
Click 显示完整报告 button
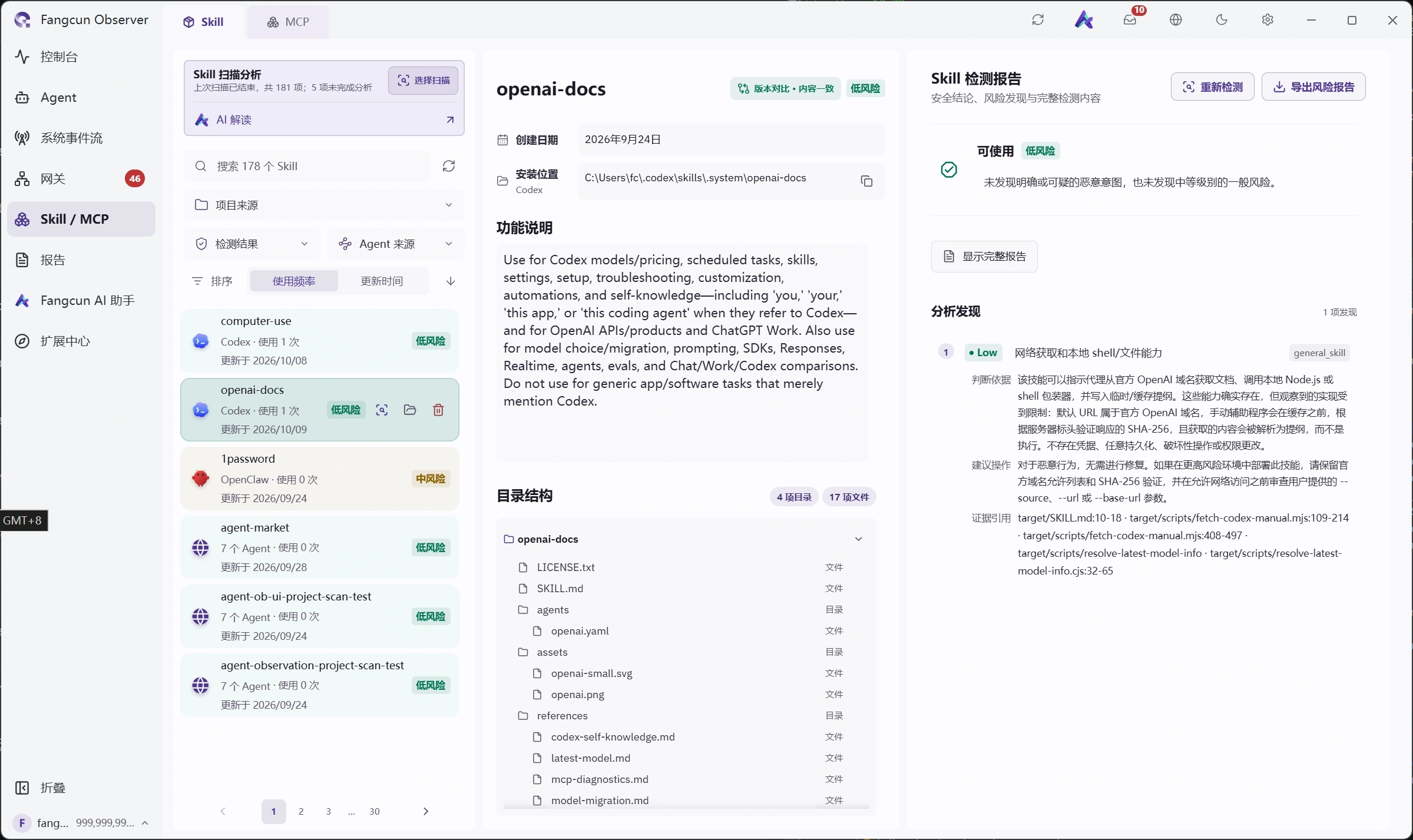984,257
